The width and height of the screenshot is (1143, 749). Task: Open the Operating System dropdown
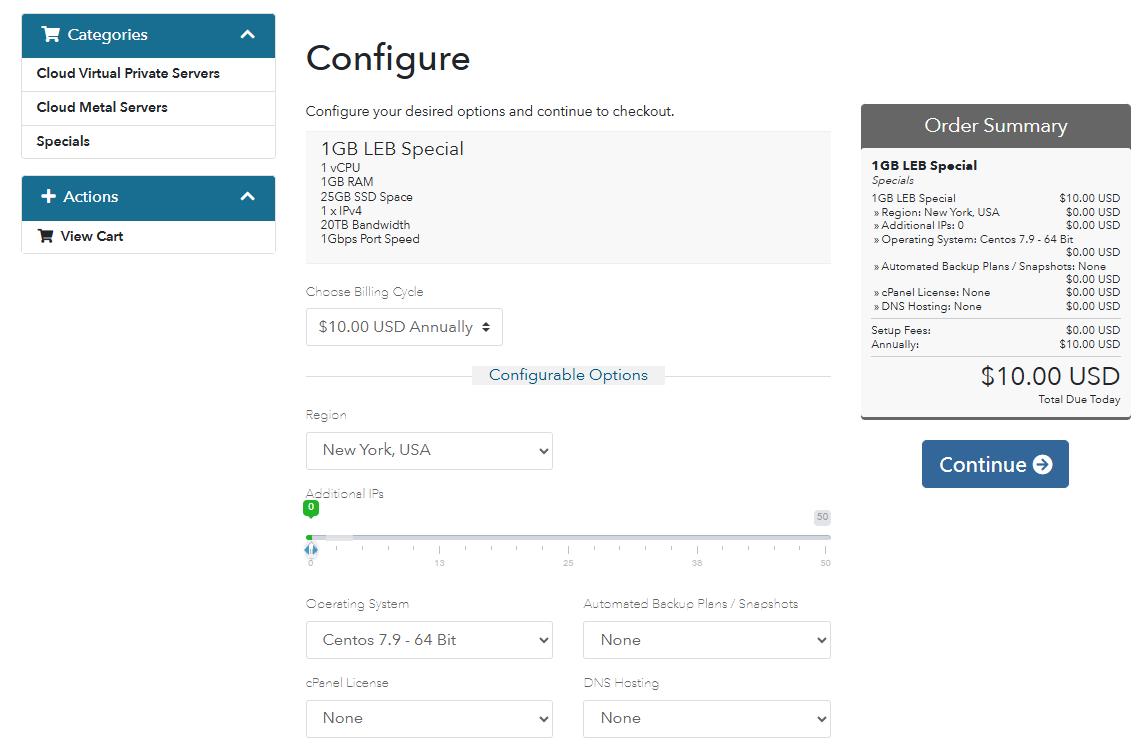click(429, 641)
